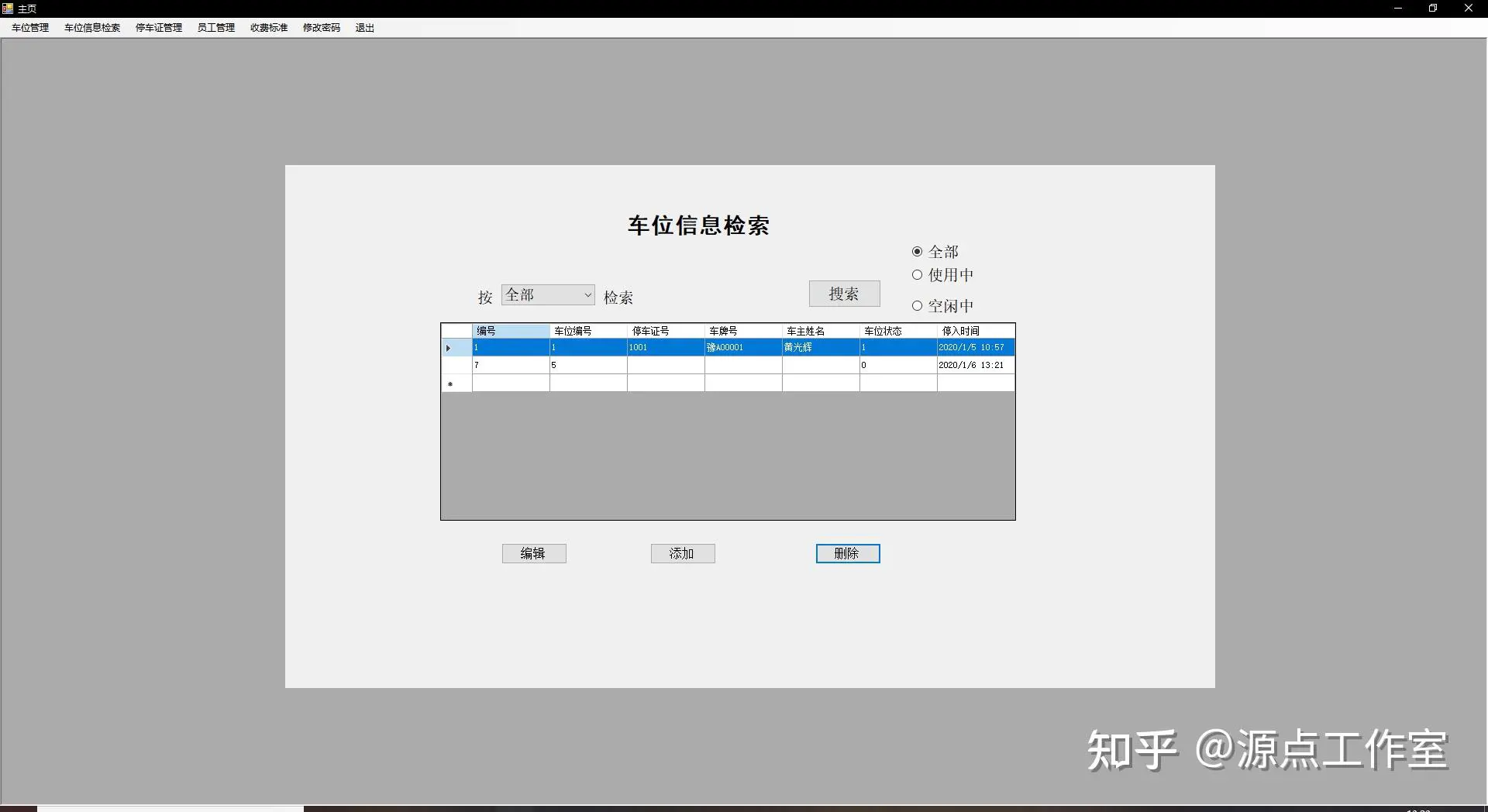Click the 退出 menu item
The height and width of the screenshot is (812, 1488).
coord(365,28)
